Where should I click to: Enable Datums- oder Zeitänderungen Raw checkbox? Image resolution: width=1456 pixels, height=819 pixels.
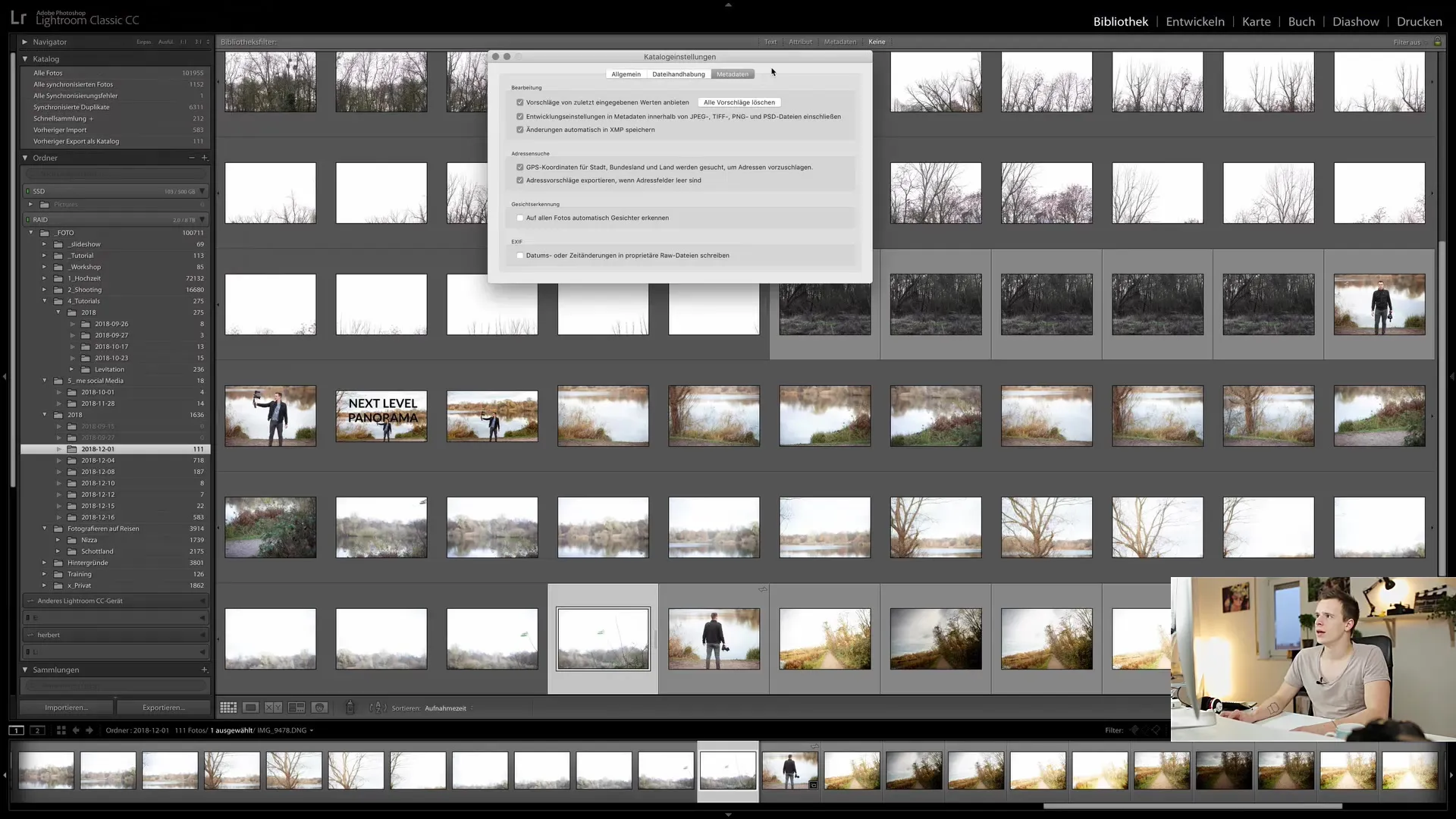pyautogui.click(x=520, y=256)
